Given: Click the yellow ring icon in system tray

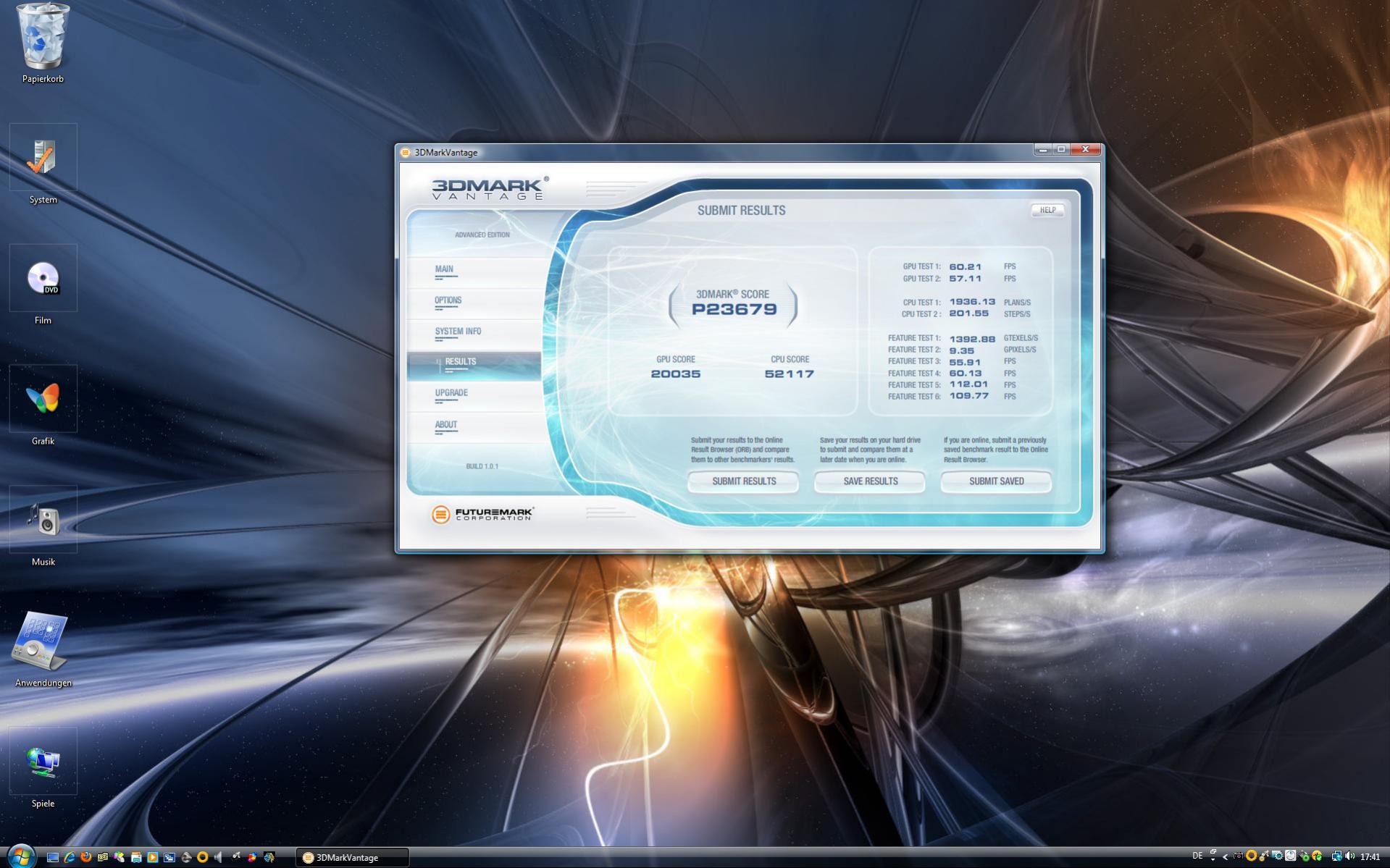Looking at the screenshot, I should click(x=1251, y=856).
